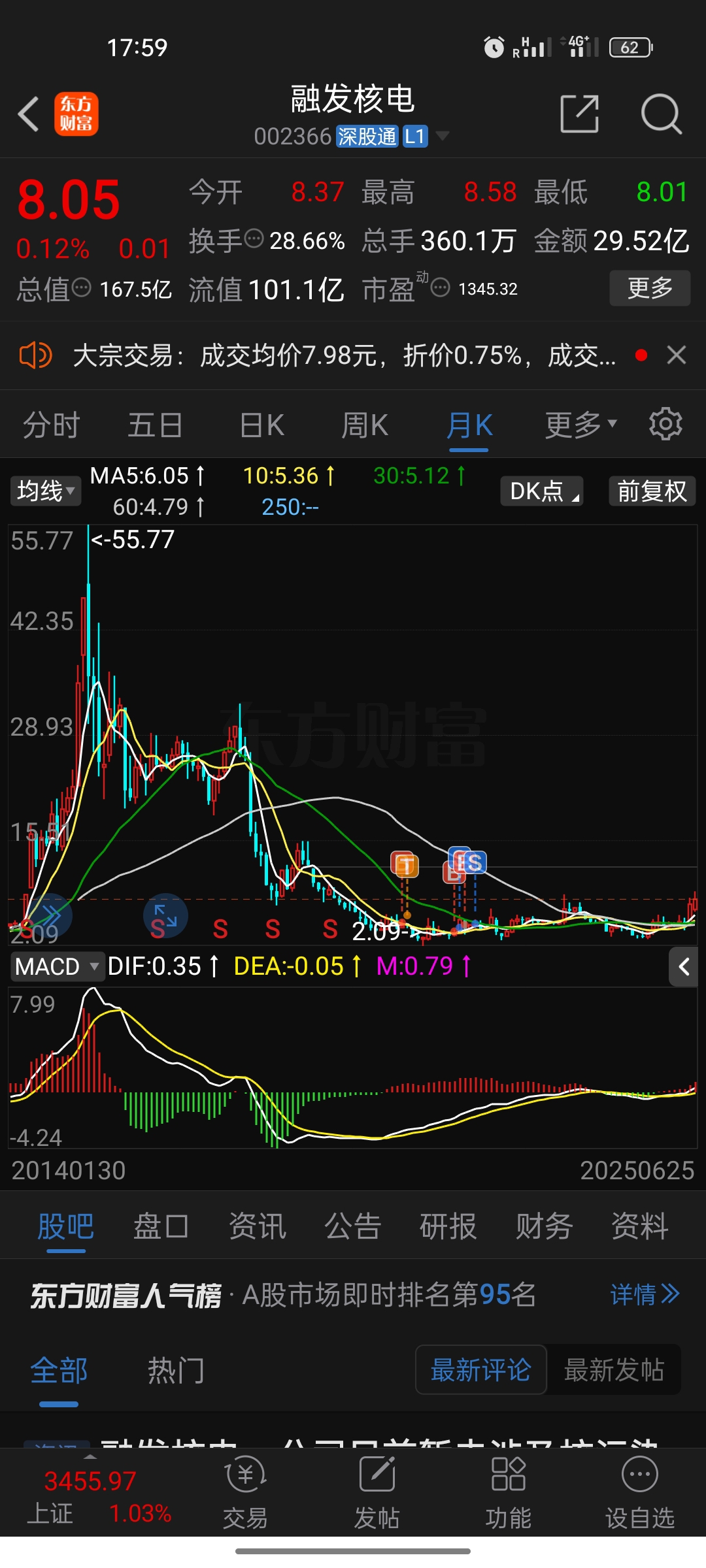Image resolution: width=706 pixels, height=1568 pixels.
Task: Open the MACD indicator dropdown
Action: (x=58, y=966)
